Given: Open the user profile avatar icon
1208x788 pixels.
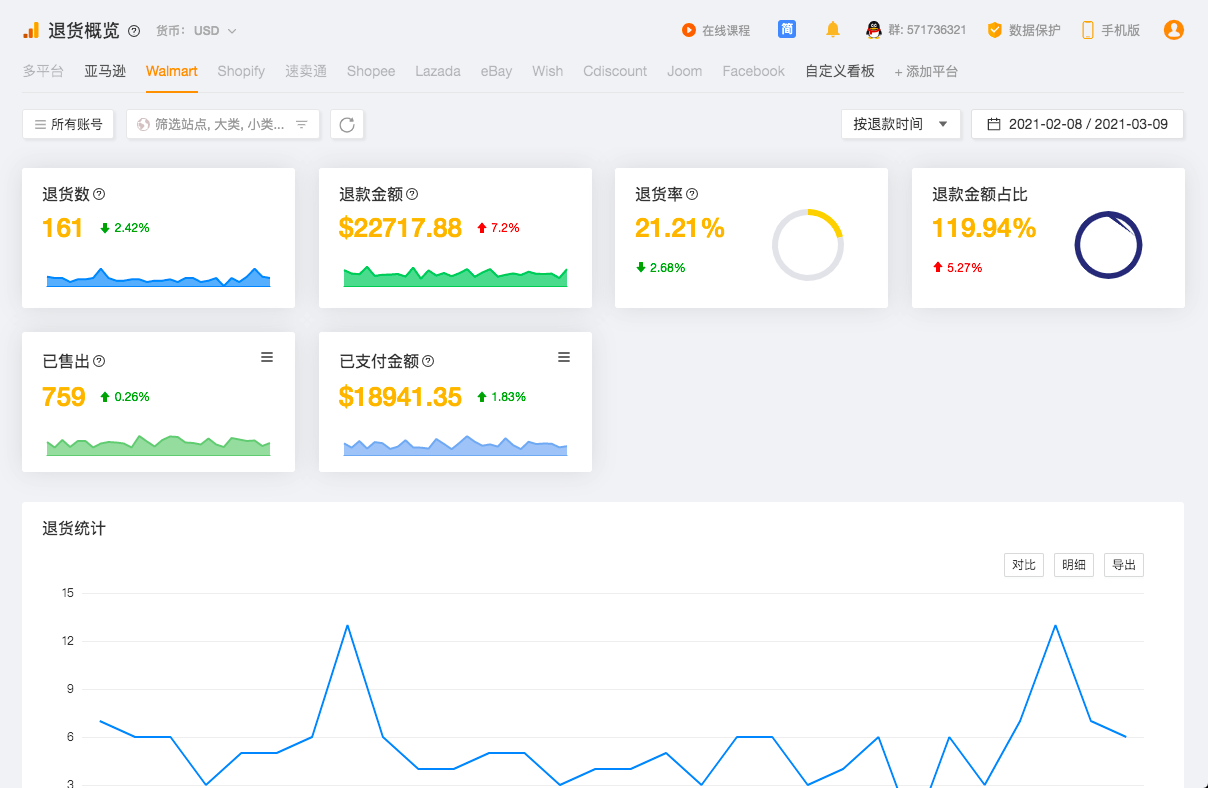Looking at the screenshot, I should pyautogui.click(x=1173, y=30).
